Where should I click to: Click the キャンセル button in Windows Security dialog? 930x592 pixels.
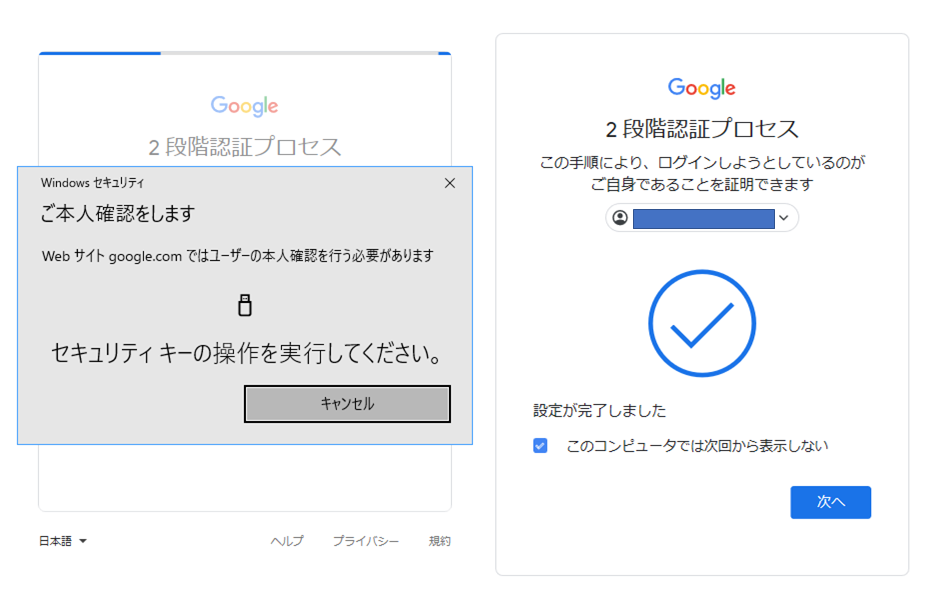(347, 404)
